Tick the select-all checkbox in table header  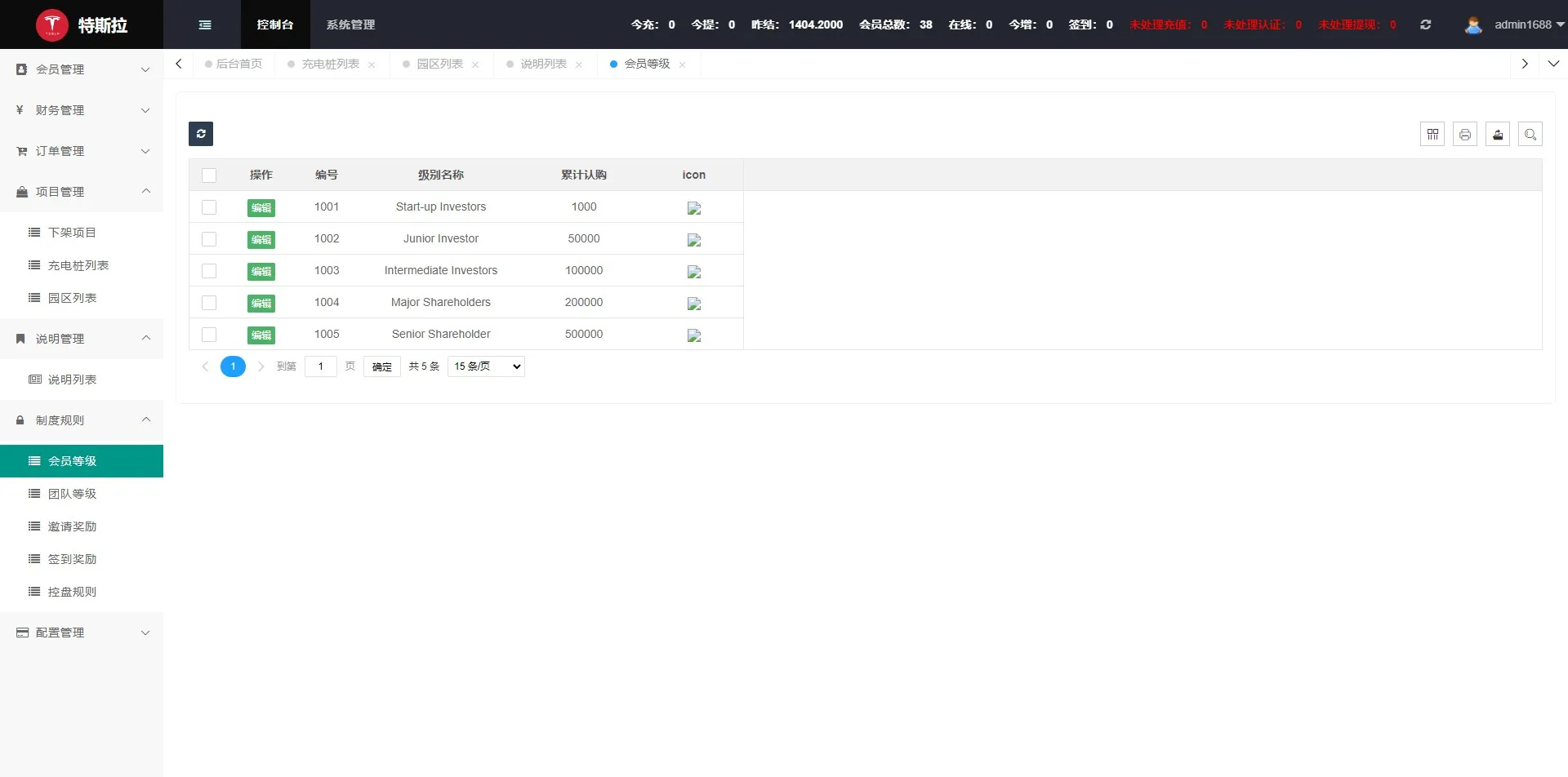[x=209, y=175]
